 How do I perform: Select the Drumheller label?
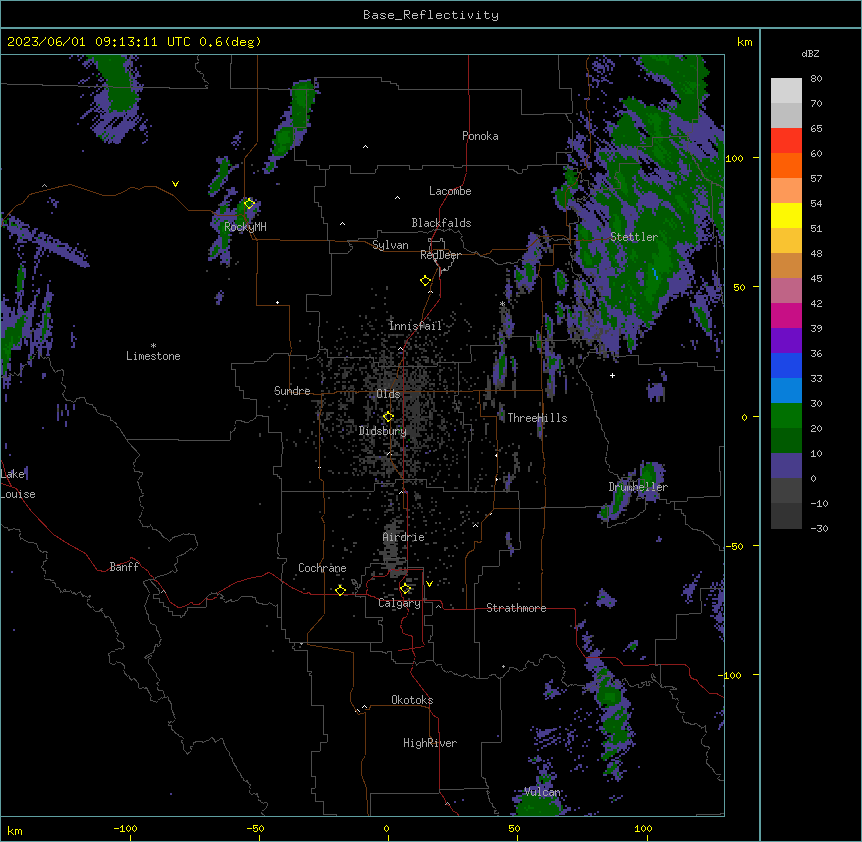[x=638, y=487]
